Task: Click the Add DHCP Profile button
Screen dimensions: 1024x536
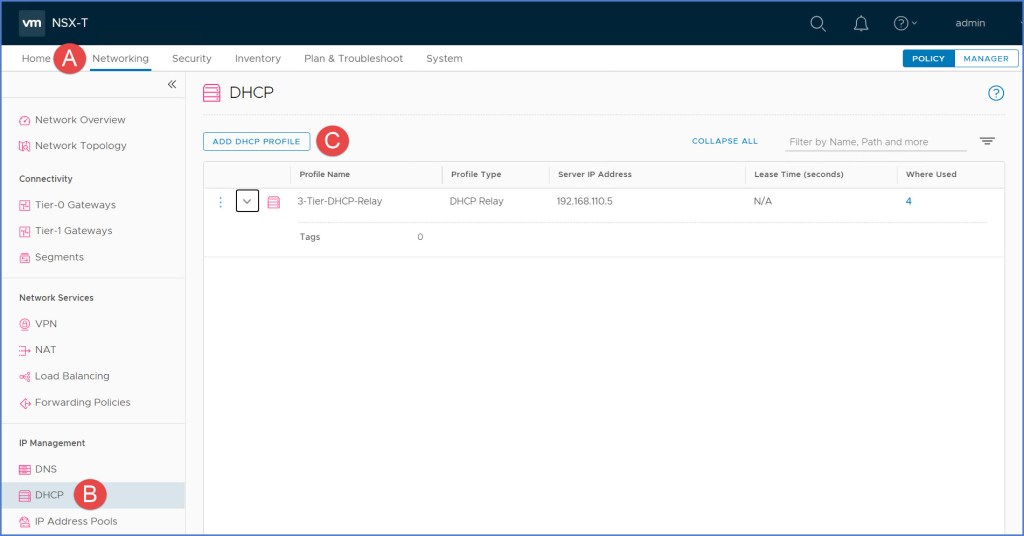Action: point(256,142)
